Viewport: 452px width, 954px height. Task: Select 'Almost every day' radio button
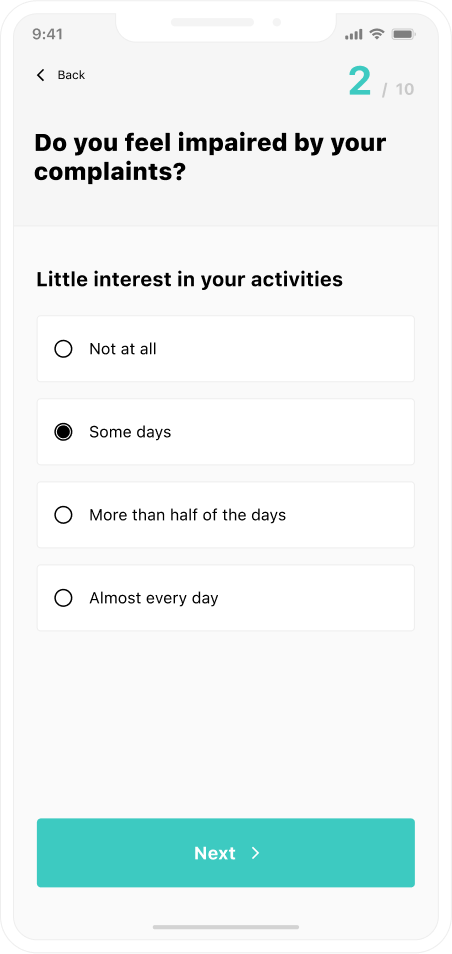(x=63, y=598)
